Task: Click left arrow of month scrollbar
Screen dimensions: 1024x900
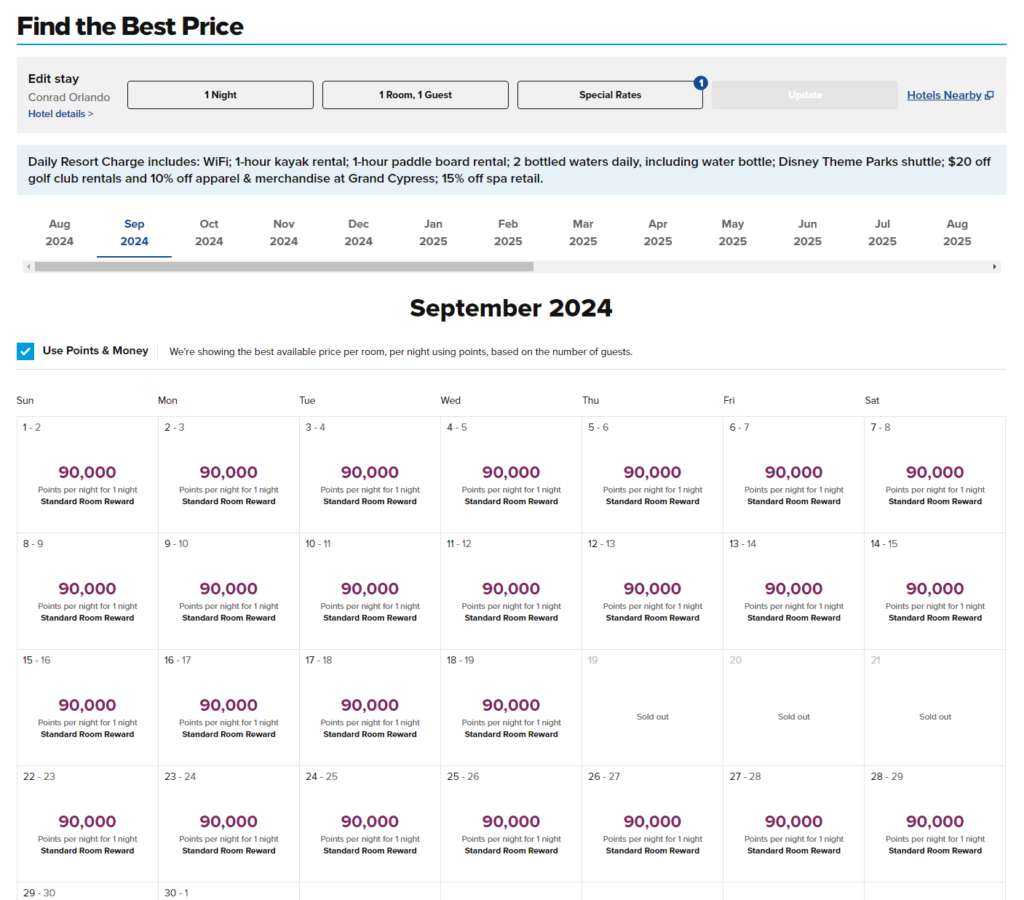Action: (x=28, y=267)
